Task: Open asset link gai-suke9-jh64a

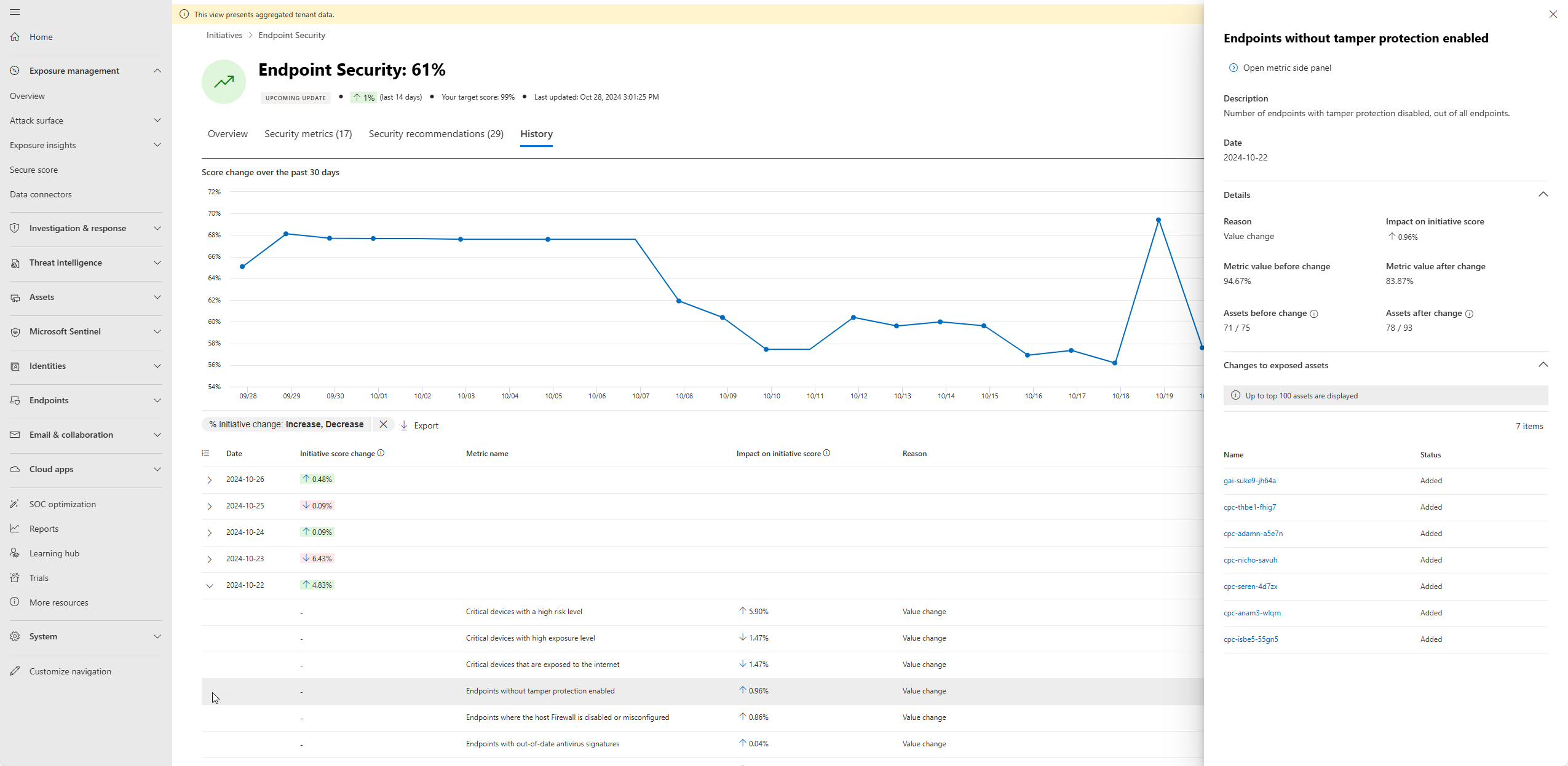Action: pos(1249,481)
